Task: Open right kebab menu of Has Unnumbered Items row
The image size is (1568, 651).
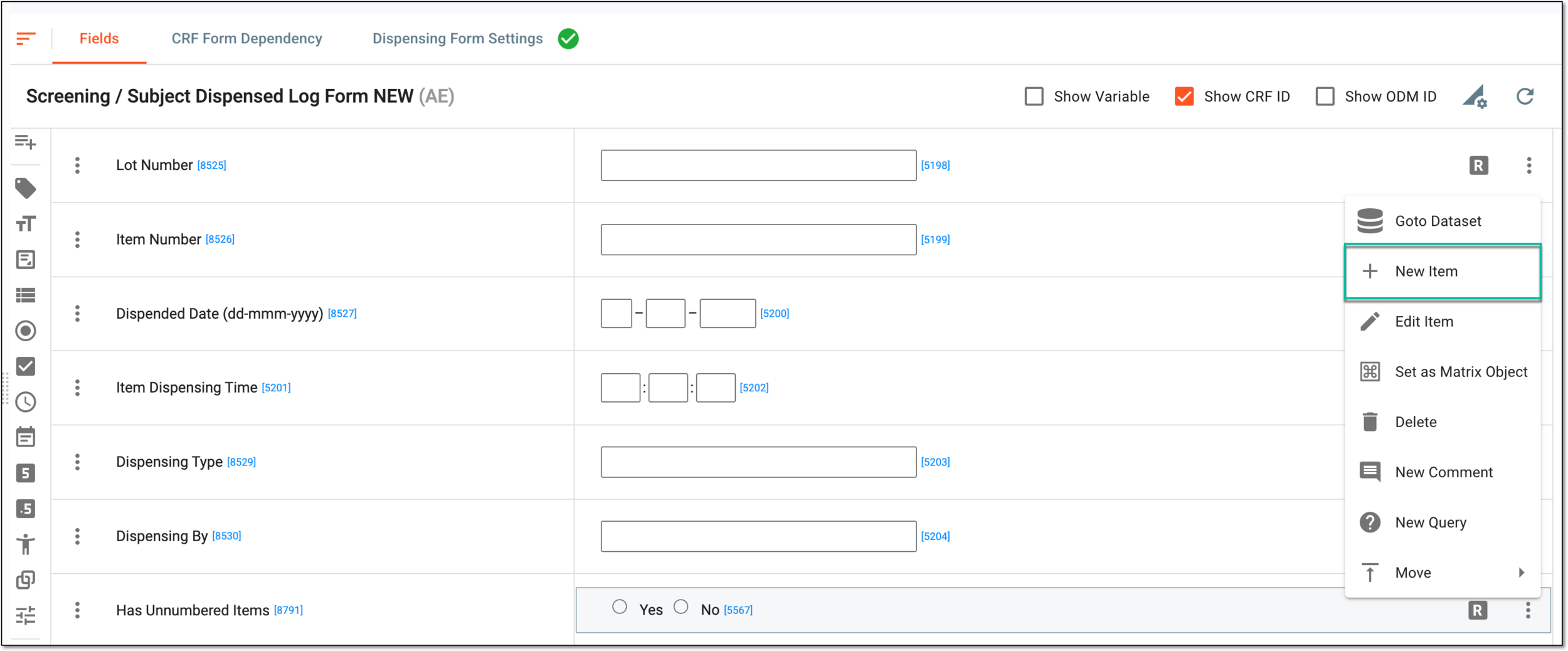Action: click(x=1528, y=610)
